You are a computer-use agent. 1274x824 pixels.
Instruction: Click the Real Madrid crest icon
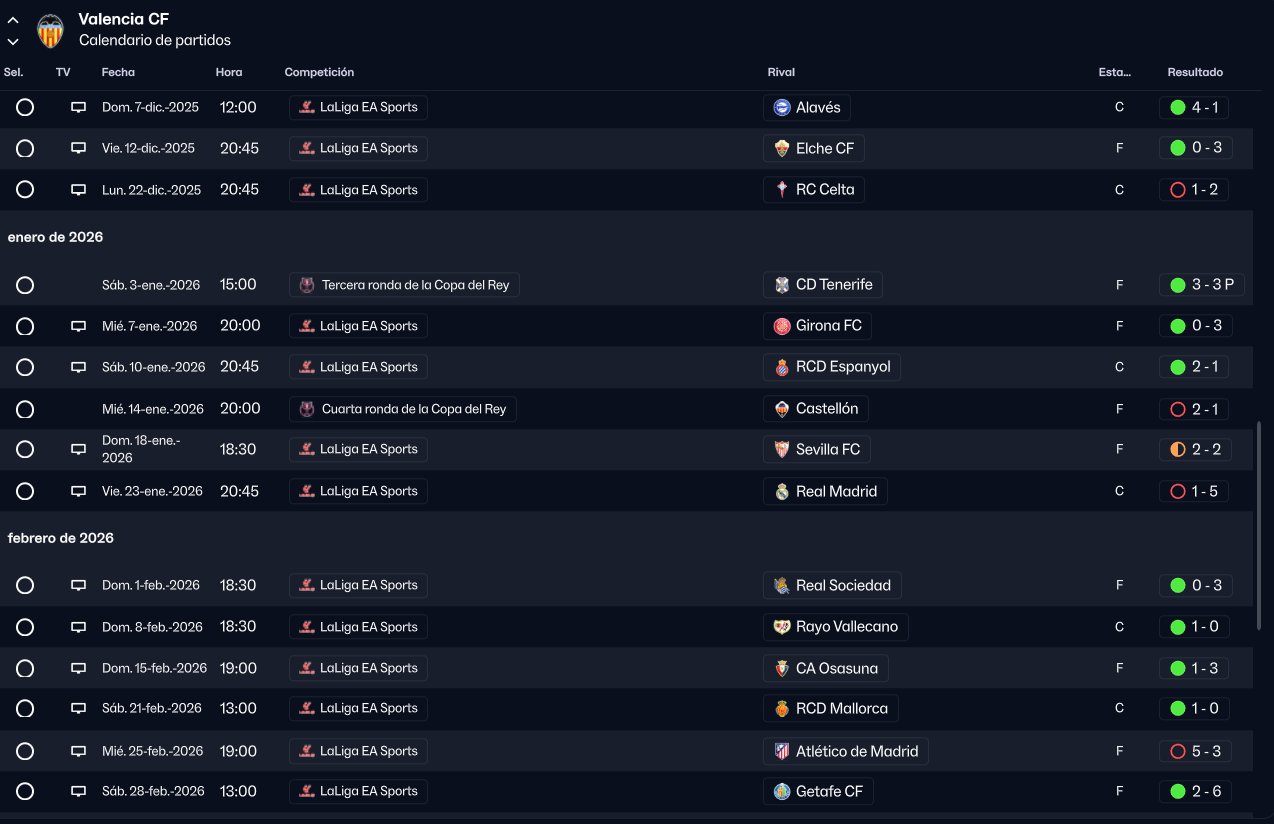point(782,491)
